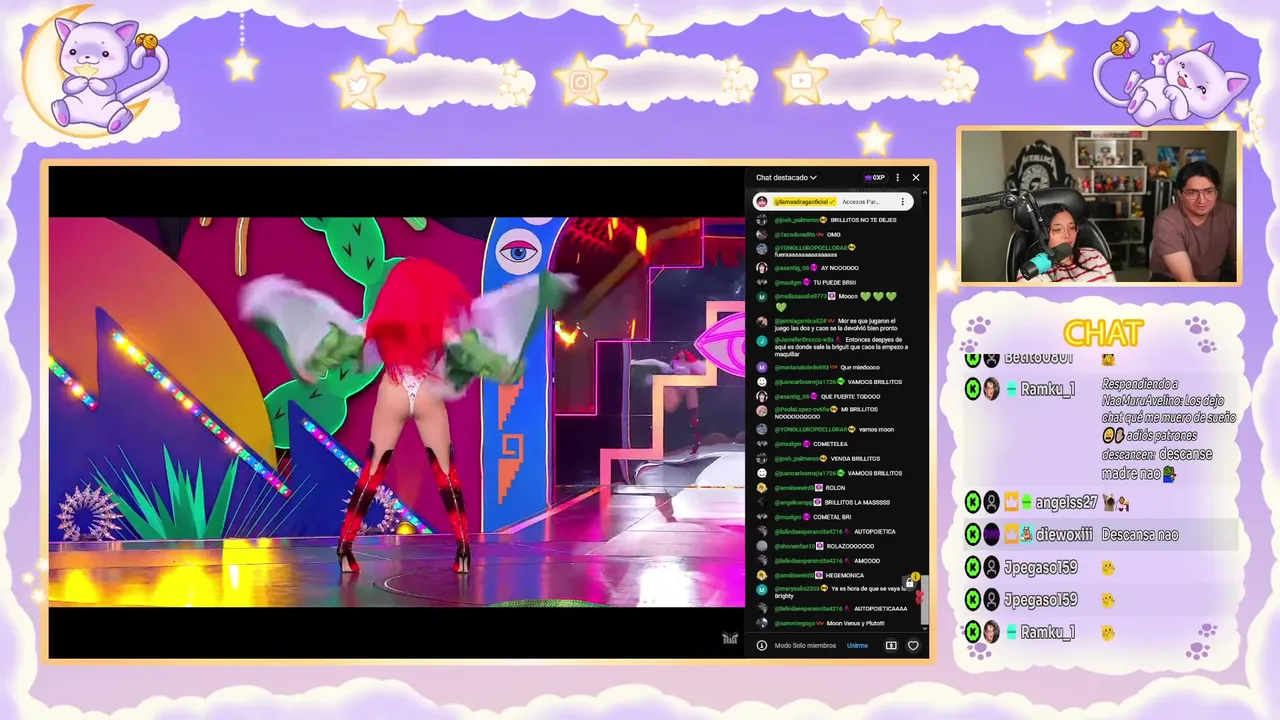1280x720 pixels.
Task: Open the pinned message three-dot menu
Action: pyautogui.click(x=902, y=202)
